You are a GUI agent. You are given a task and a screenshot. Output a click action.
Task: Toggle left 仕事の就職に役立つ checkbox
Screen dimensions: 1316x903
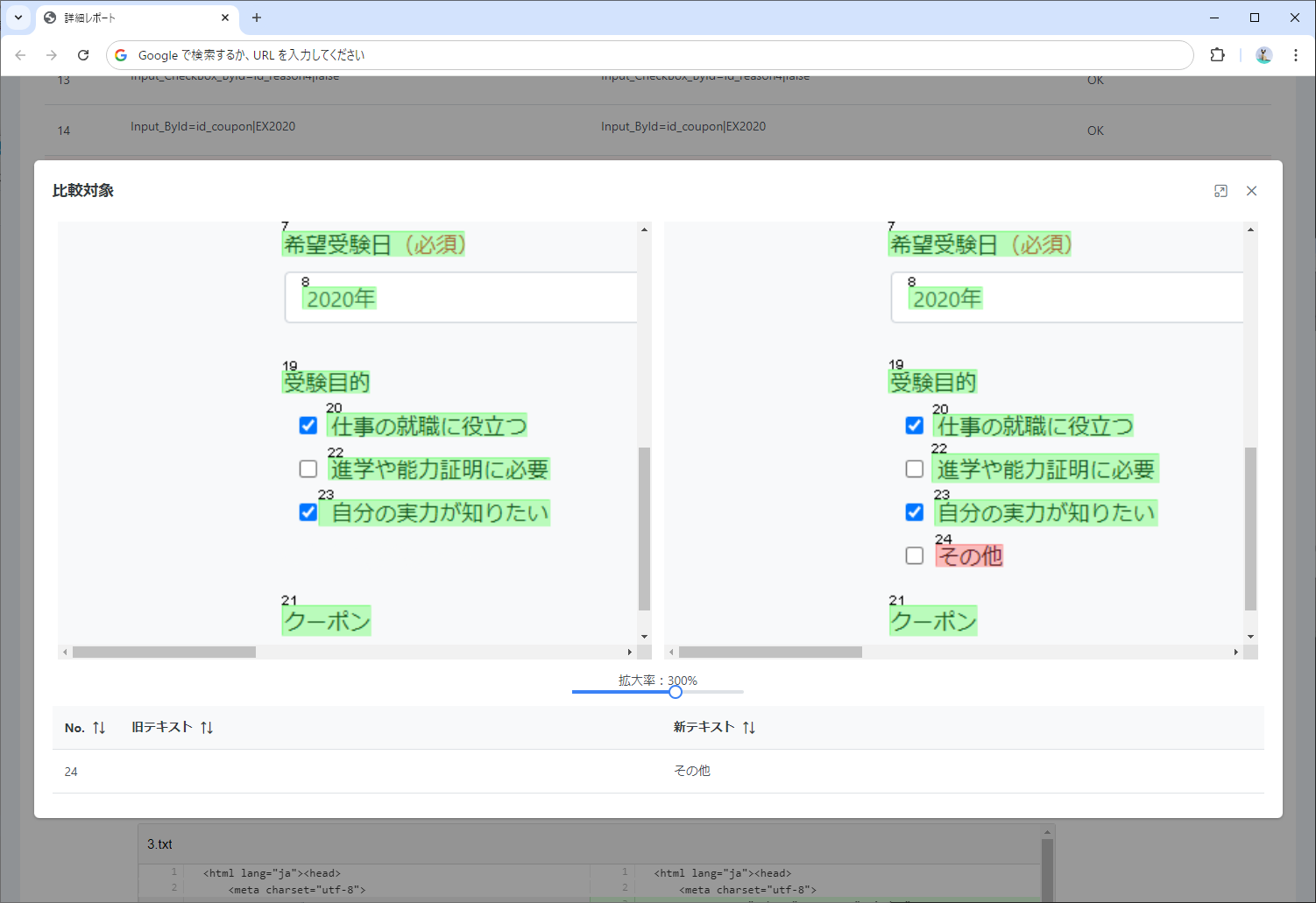308,426
